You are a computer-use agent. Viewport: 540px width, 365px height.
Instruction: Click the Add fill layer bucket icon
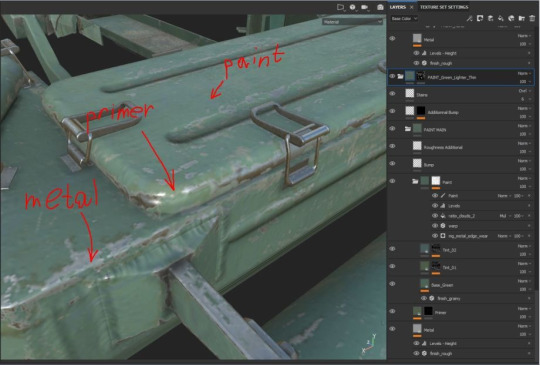pyautogui.click(x=501, y=18)
